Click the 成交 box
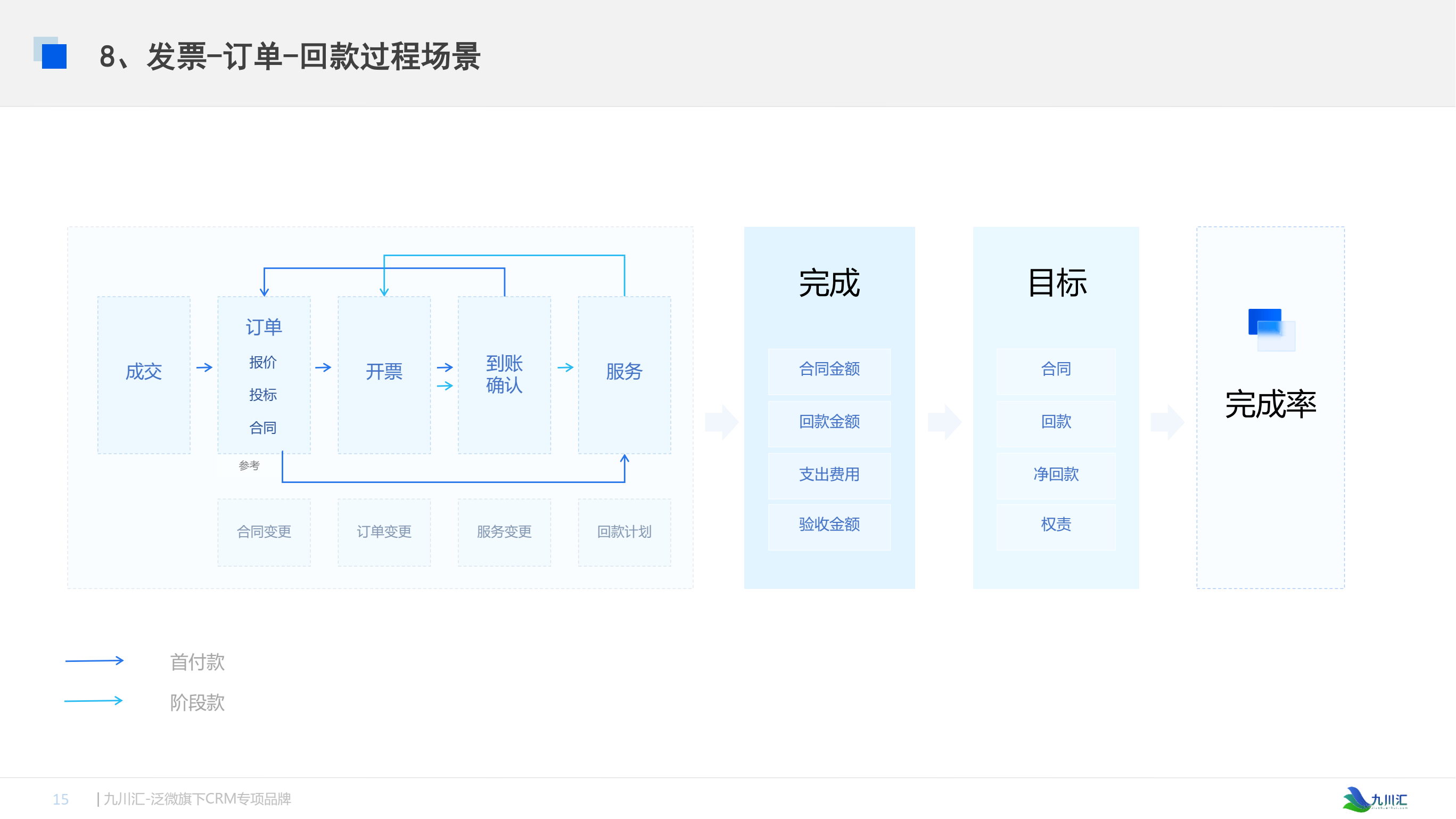This screenshot has width=1456, height=819. coord(144,375)
